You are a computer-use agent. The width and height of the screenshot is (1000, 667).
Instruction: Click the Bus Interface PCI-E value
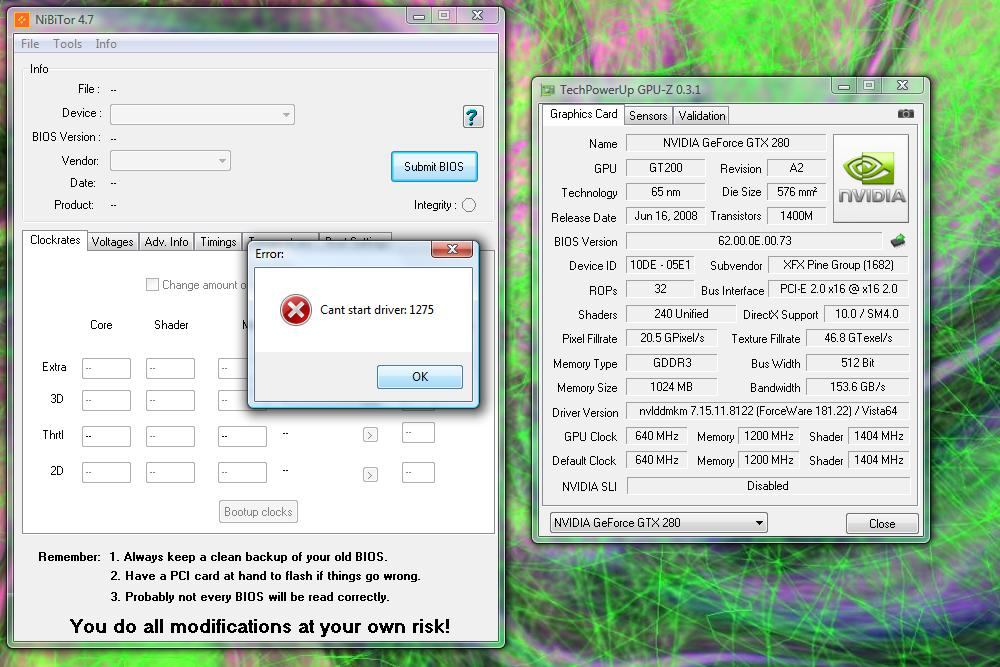click(838, 290)
